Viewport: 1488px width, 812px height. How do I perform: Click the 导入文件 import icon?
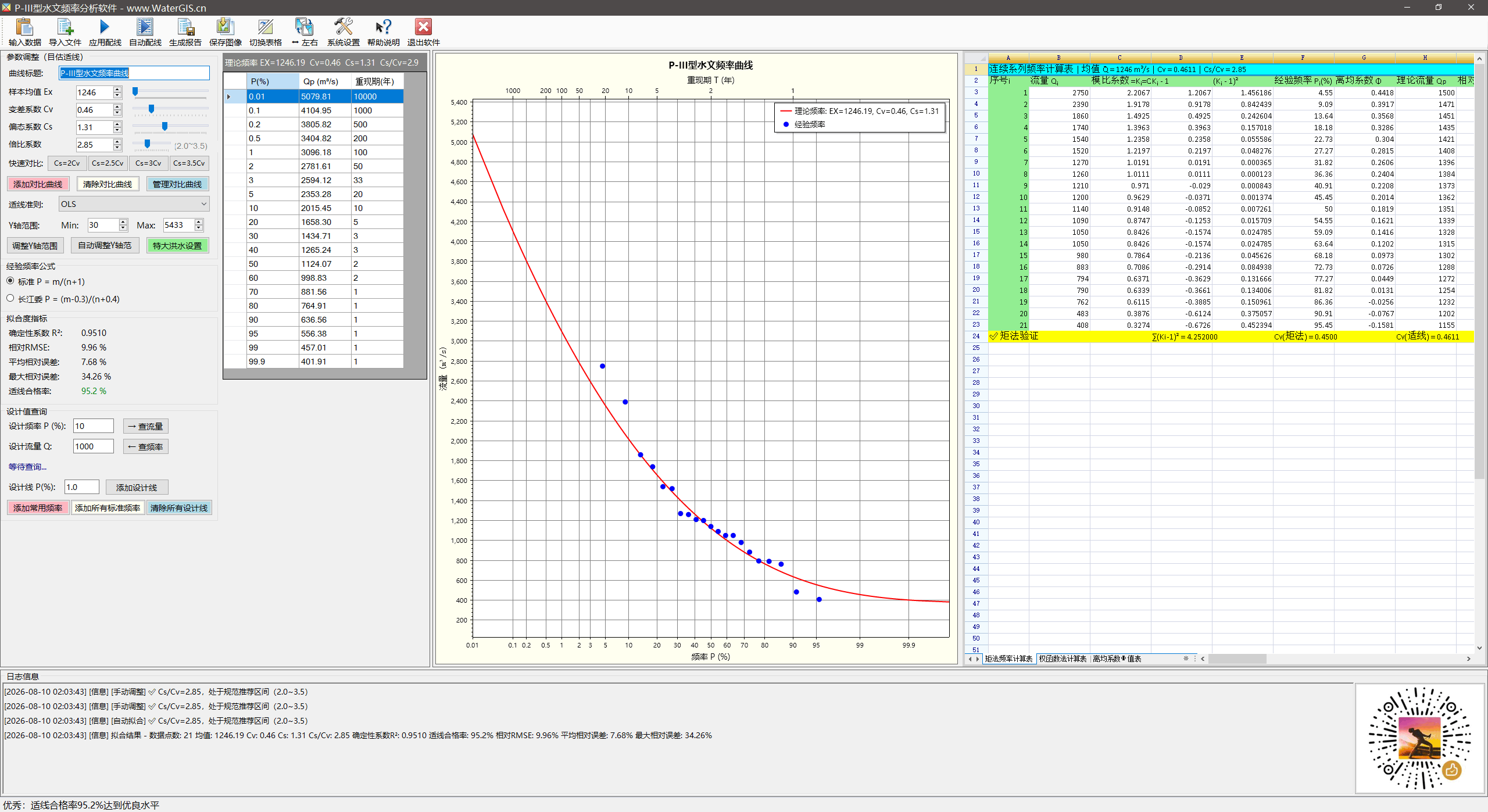pos(65,32)
